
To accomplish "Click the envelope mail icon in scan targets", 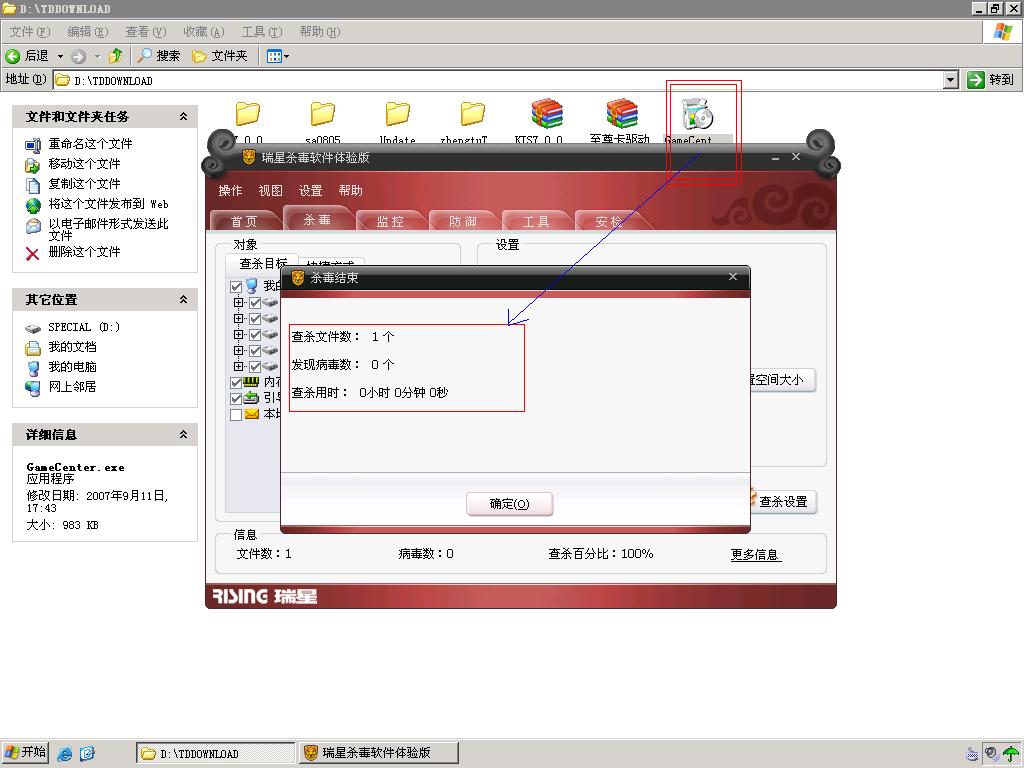I will [251, 414].
